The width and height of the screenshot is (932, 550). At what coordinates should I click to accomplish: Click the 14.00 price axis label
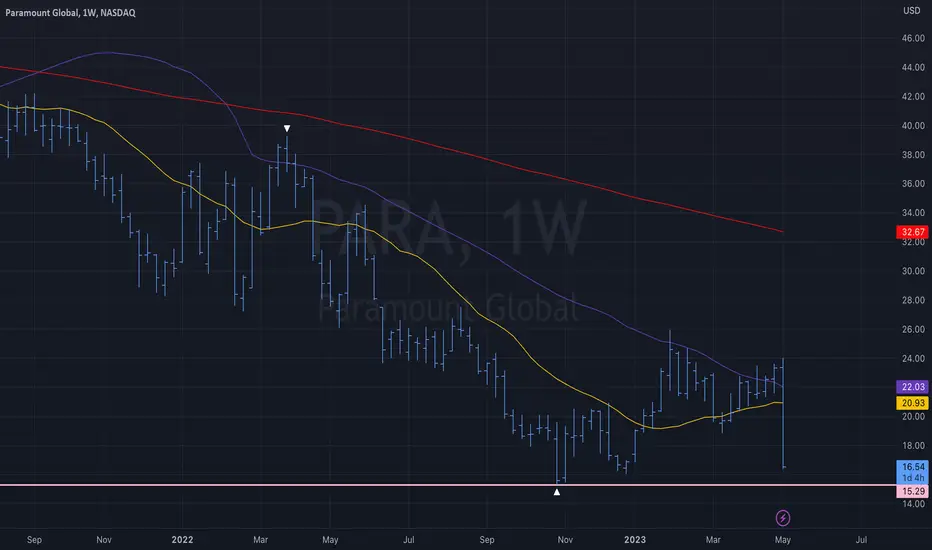[913, 504]
